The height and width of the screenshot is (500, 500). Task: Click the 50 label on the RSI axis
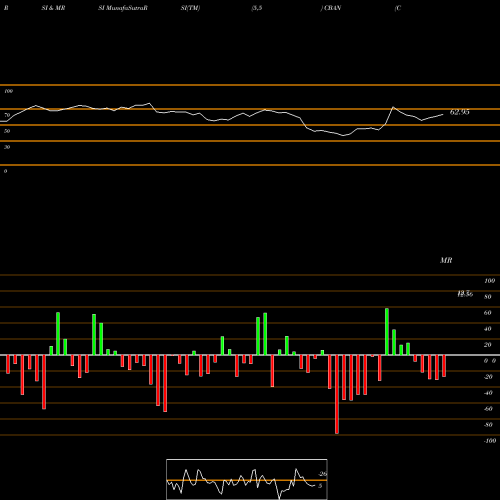(x=7, y=131)
